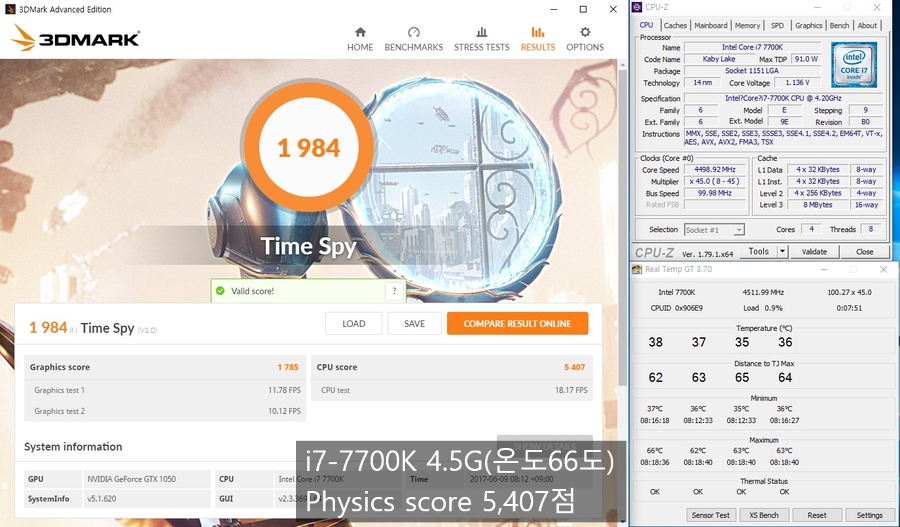
Task: Open the OPTIONS gear section
Action: pyautogui.click(x=585, y=40)
